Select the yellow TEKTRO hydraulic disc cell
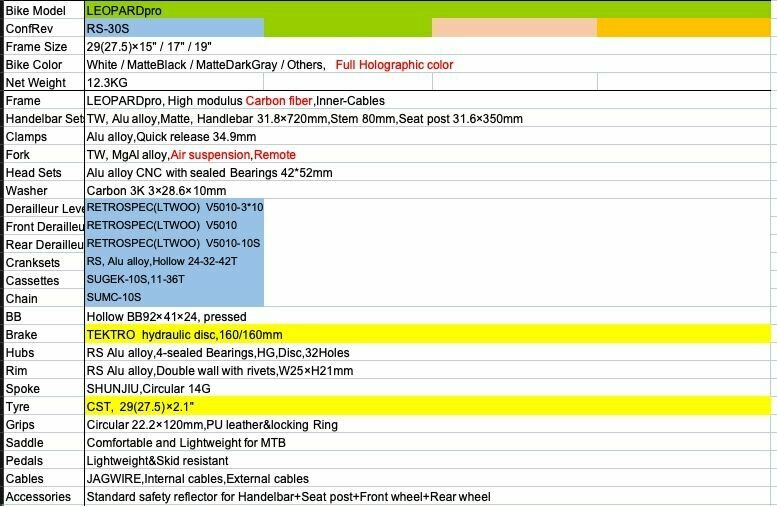The height and width of the screenshot is (506, 777). 428,335
